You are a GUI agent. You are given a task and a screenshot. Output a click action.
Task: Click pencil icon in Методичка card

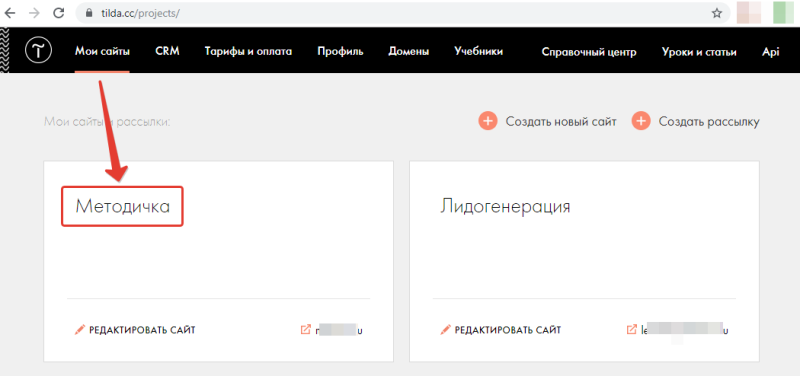[x=80, y=330]
